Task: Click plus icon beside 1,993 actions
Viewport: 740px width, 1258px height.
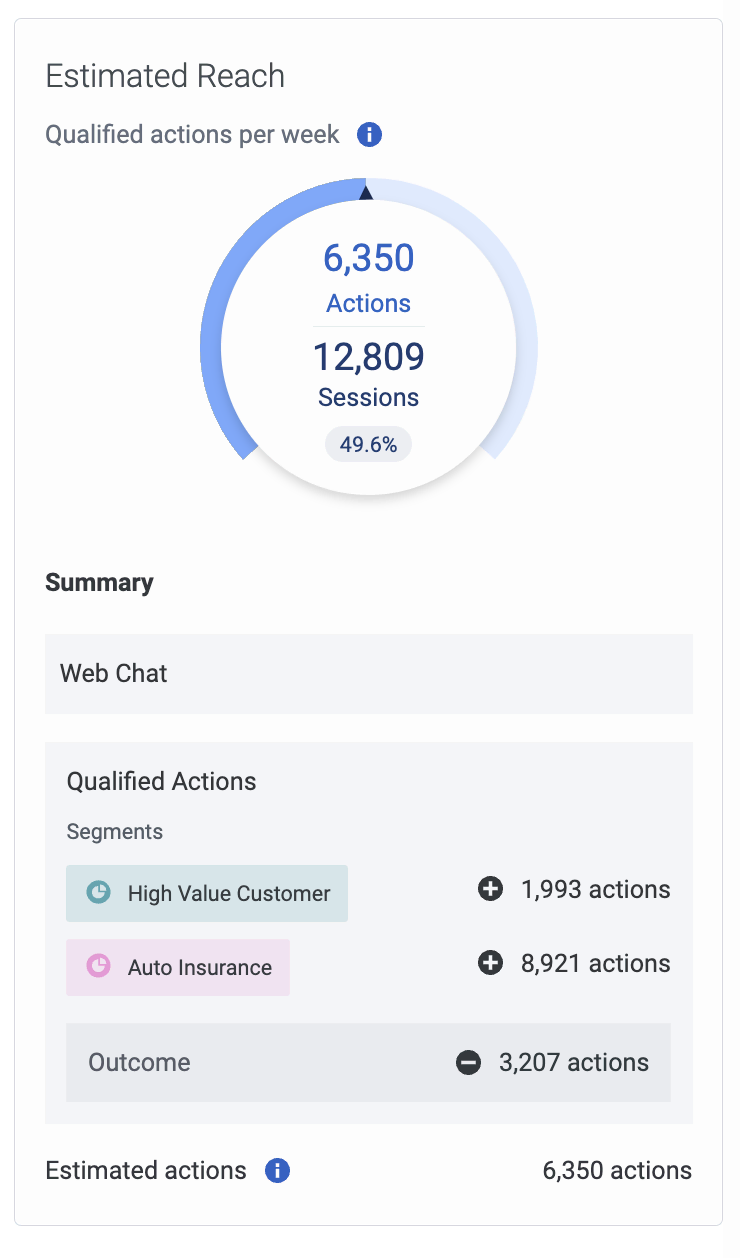Action: coord(490,889)
